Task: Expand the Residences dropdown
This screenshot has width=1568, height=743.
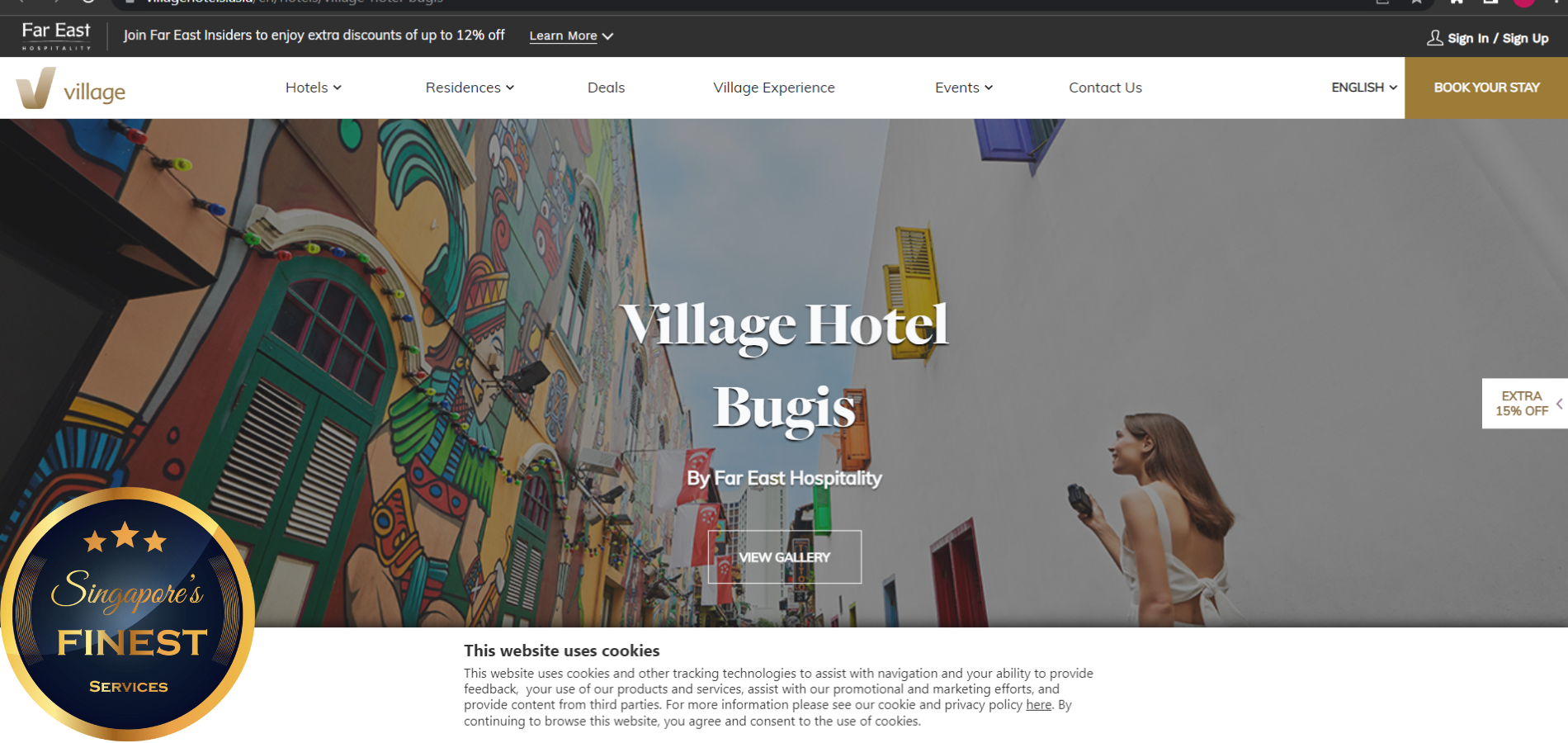Action: pyautogui.click(x=470, y=88)
